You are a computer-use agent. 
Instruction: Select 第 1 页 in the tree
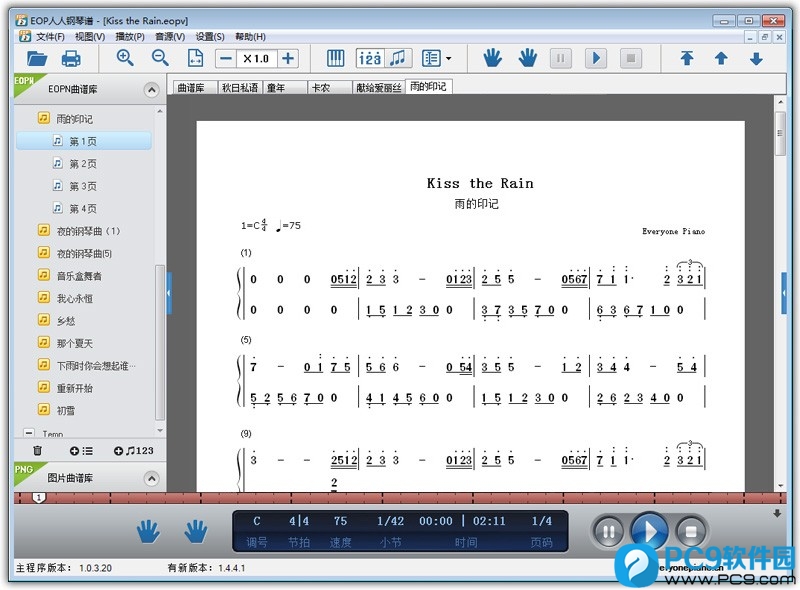point(84,141)
